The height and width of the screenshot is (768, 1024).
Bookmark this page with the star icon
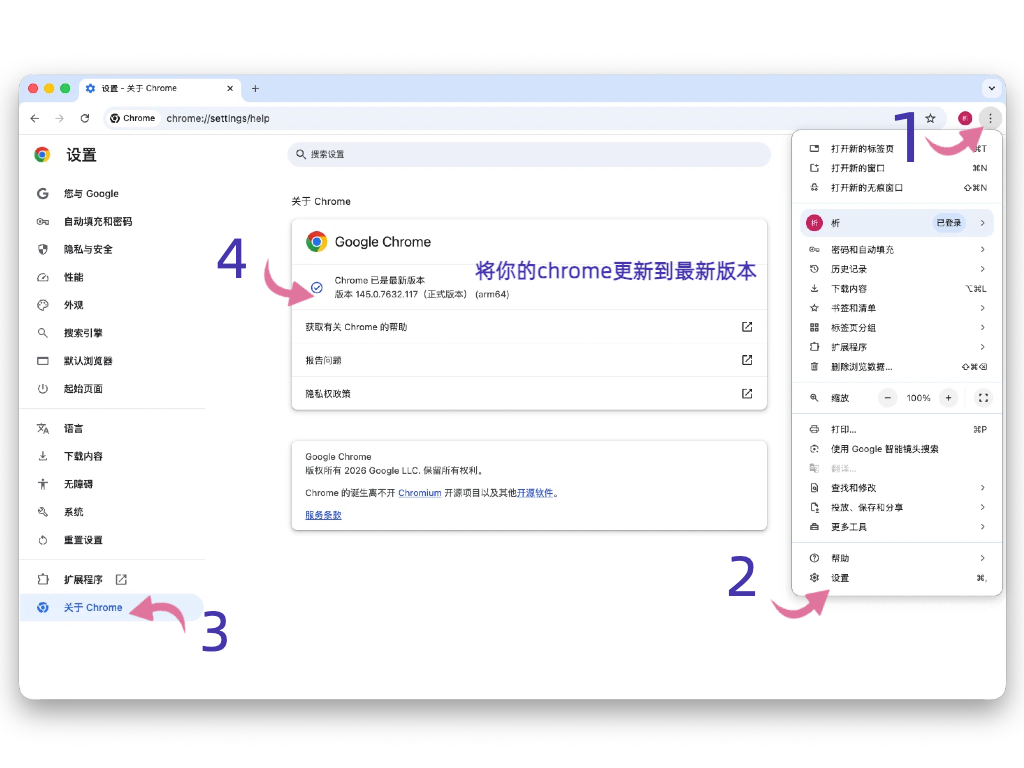coord(930,118)
